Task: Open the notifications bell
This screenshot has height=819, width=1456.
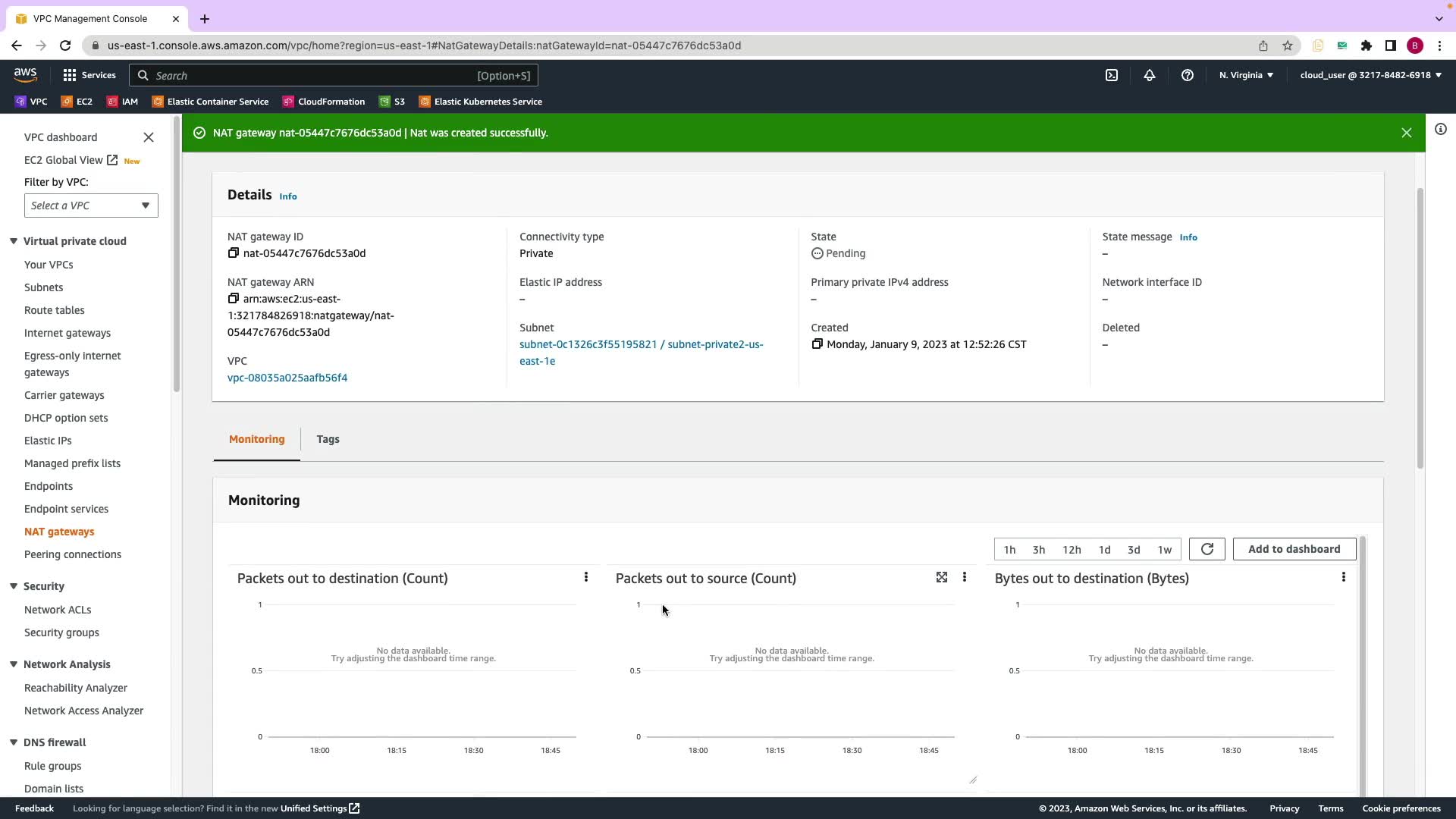Action: tap(1150, 75)
